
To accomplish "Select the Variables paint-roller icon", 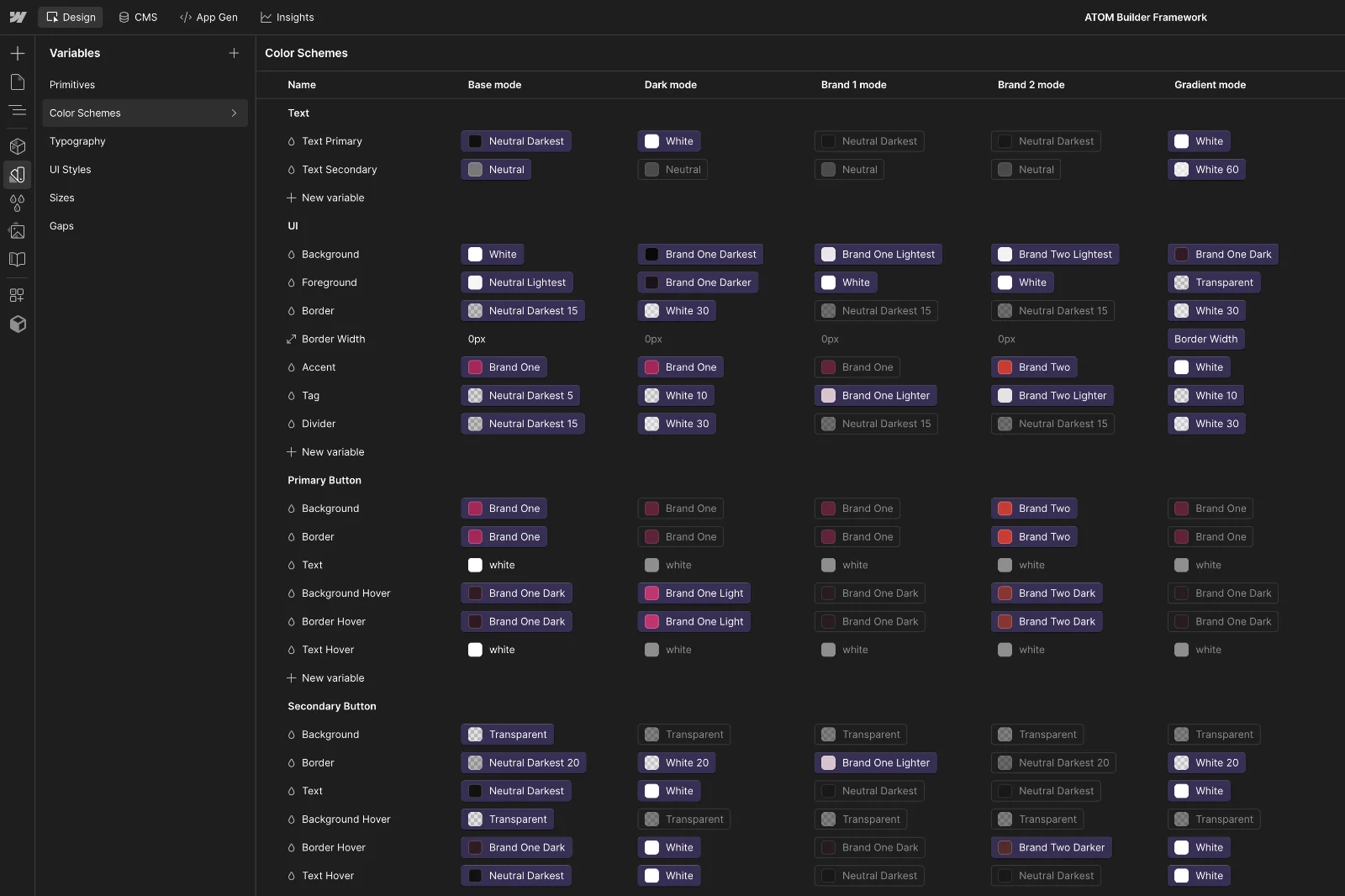I will coord(18,175).
